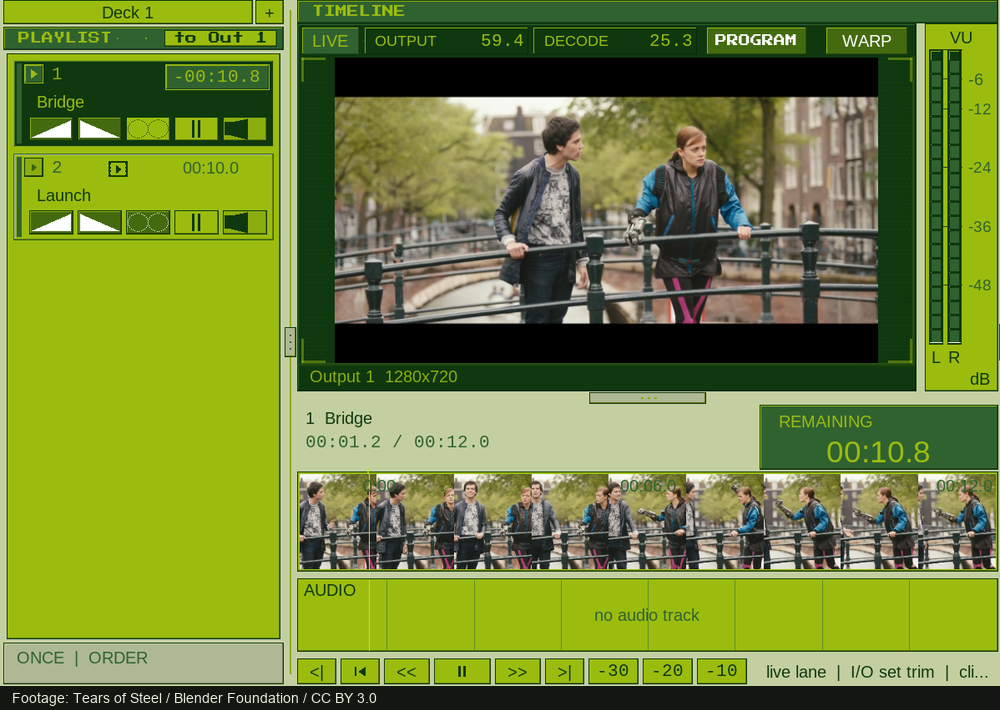Select the WARP button

[x=866, y=41]
